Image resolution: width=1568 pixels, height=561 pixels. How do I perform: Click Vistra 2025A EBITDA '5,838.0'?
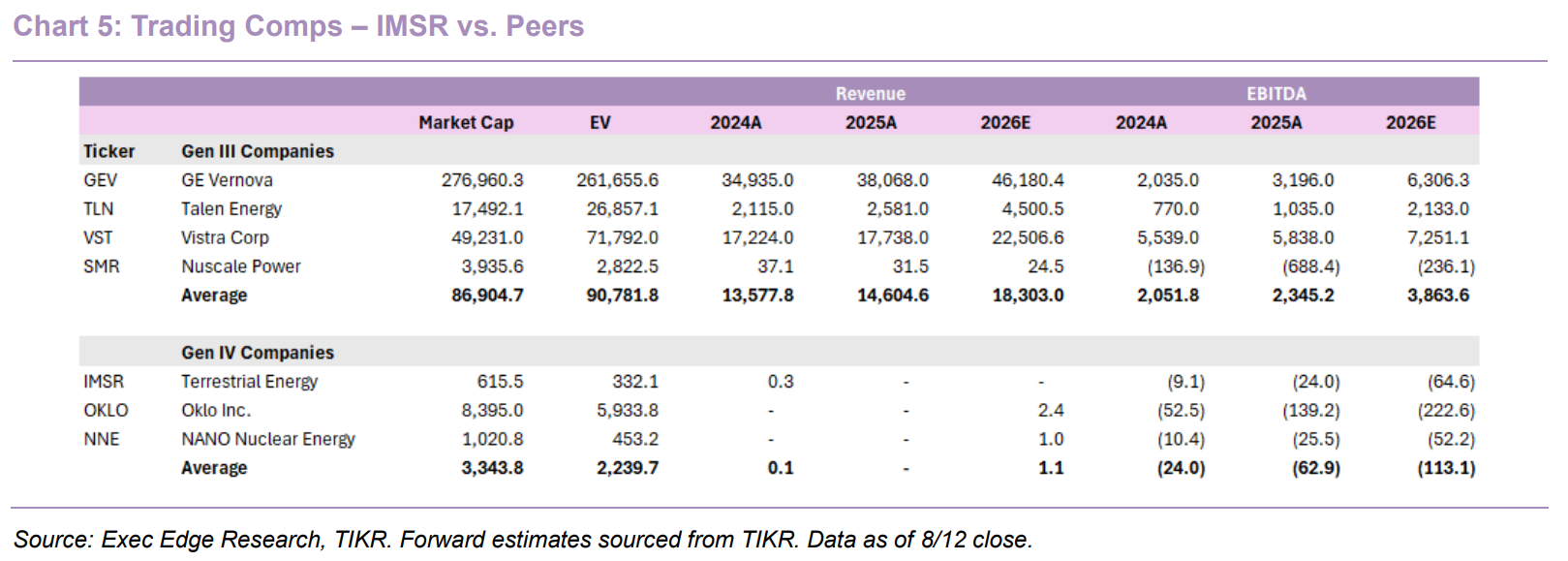[1303, 237]
